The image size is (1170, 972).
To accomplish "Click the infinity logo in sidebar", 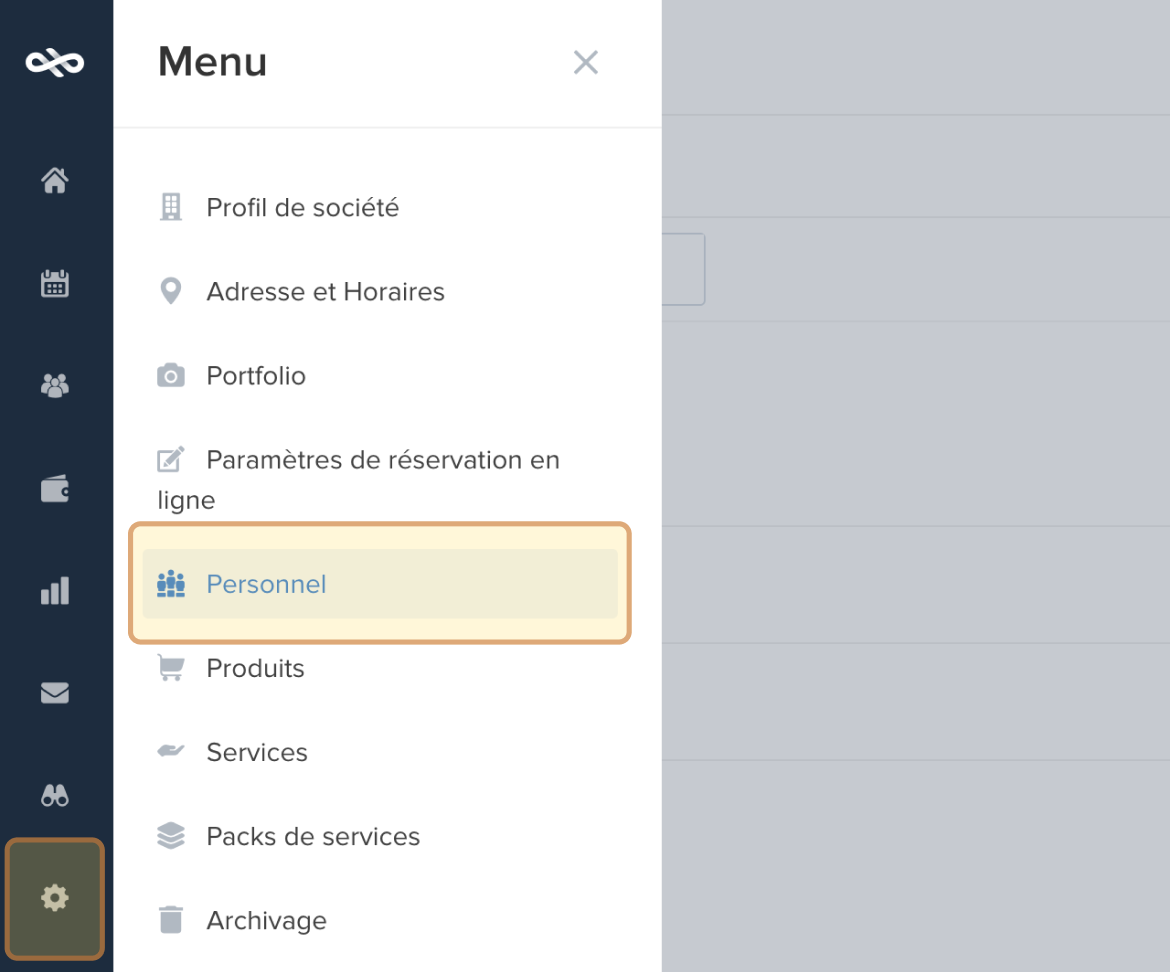I will (x=55, y=63).
